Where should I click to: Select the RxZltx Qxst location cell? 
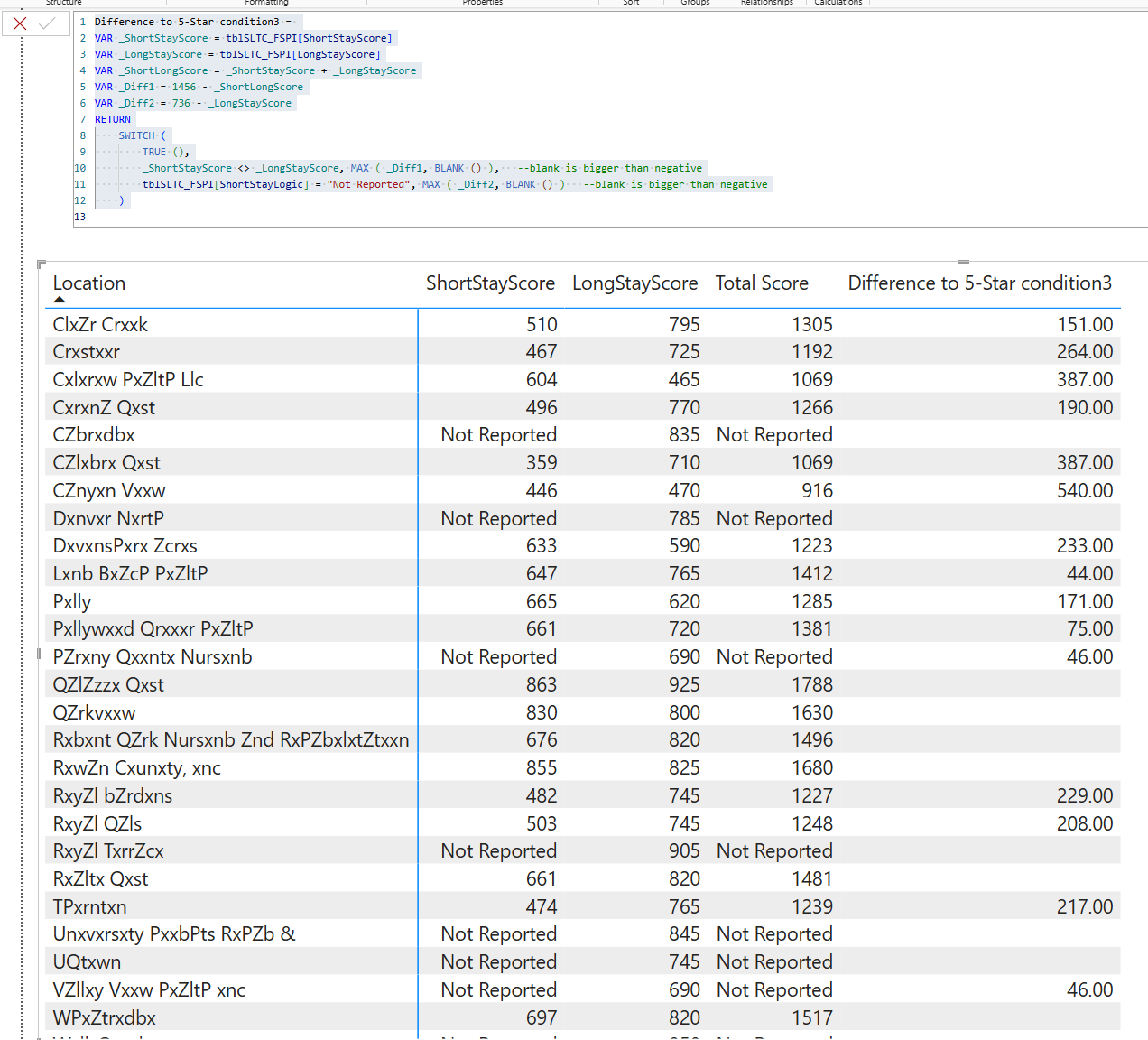100,879
